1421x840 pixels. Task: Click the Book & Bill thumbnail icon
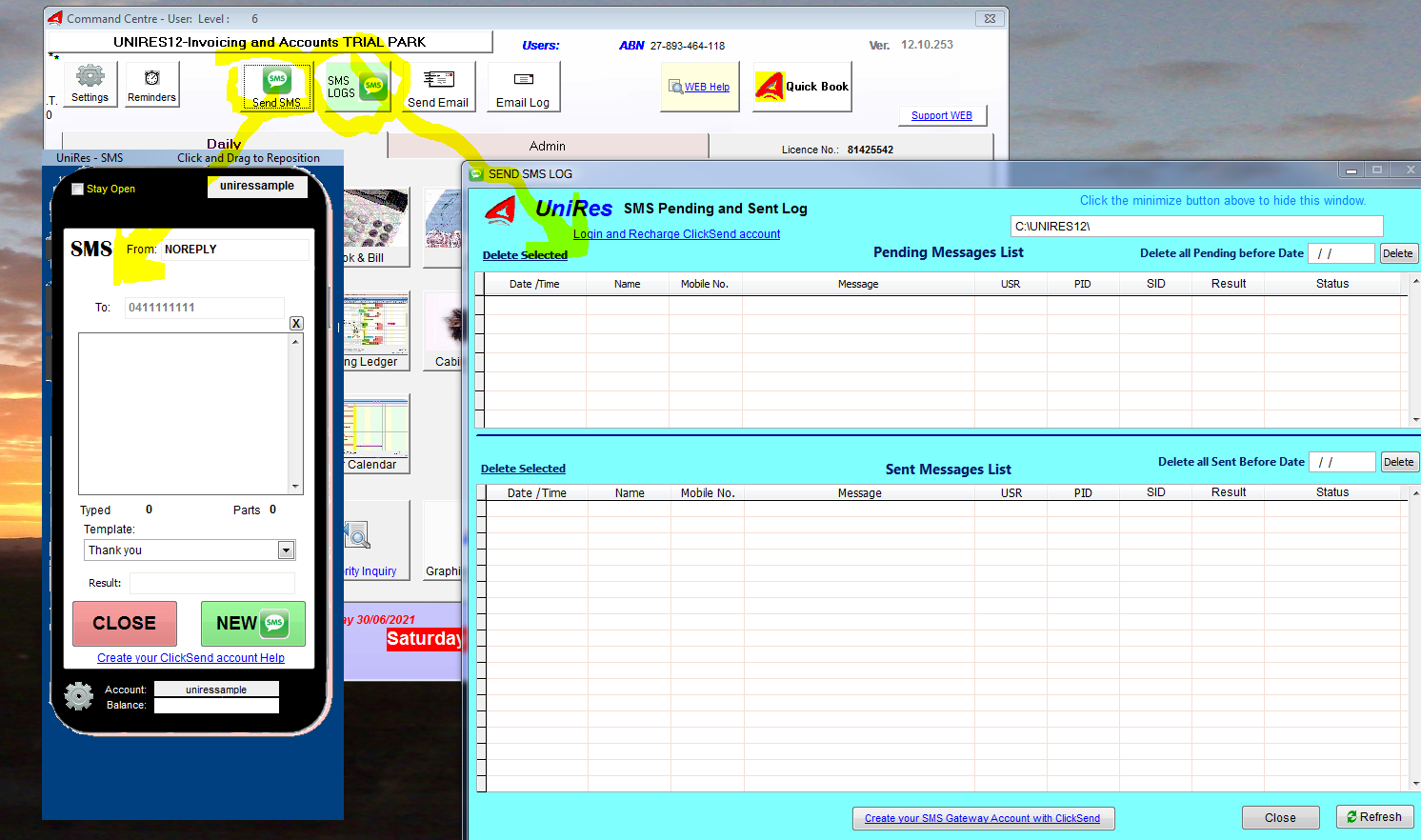coord(376,227)
